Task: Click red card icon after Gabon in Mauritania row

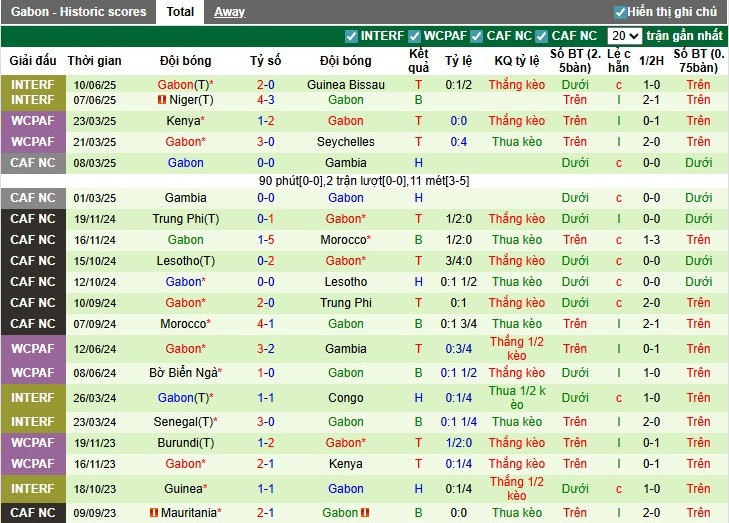Action: pyautogui.click(x=367, y=513)
